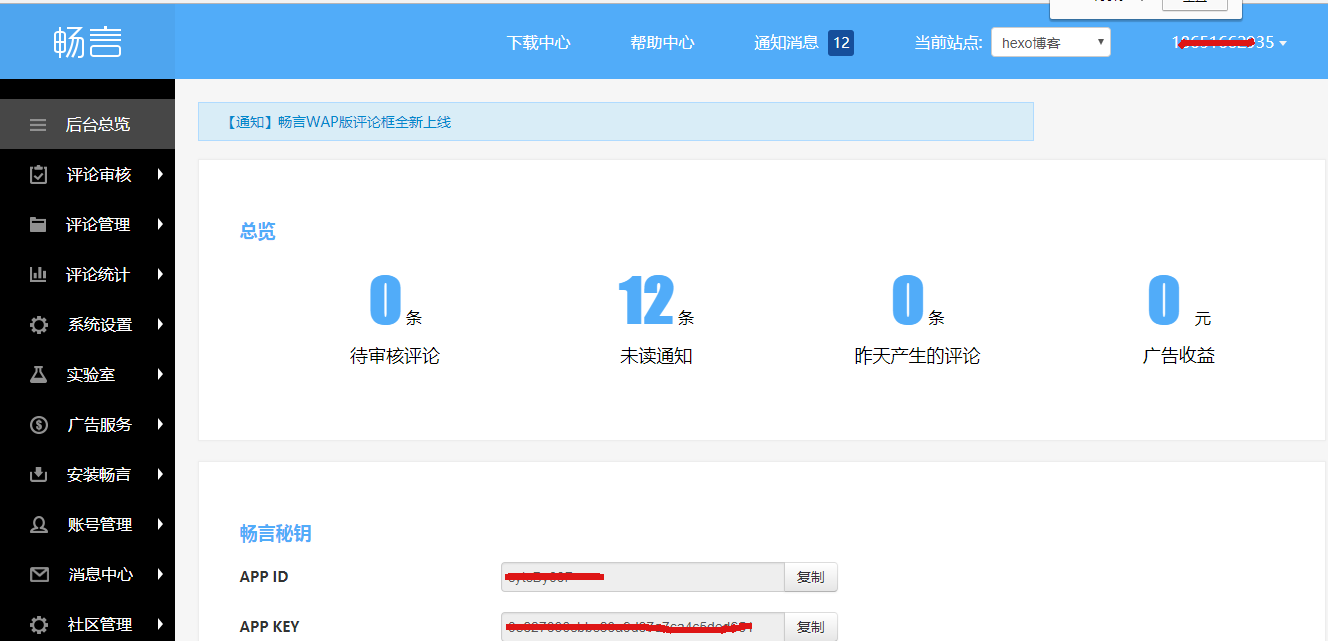Click the 消息中心 envelope icon
This screenshot has height=641, width=1328.
click(x=38, y=575)
